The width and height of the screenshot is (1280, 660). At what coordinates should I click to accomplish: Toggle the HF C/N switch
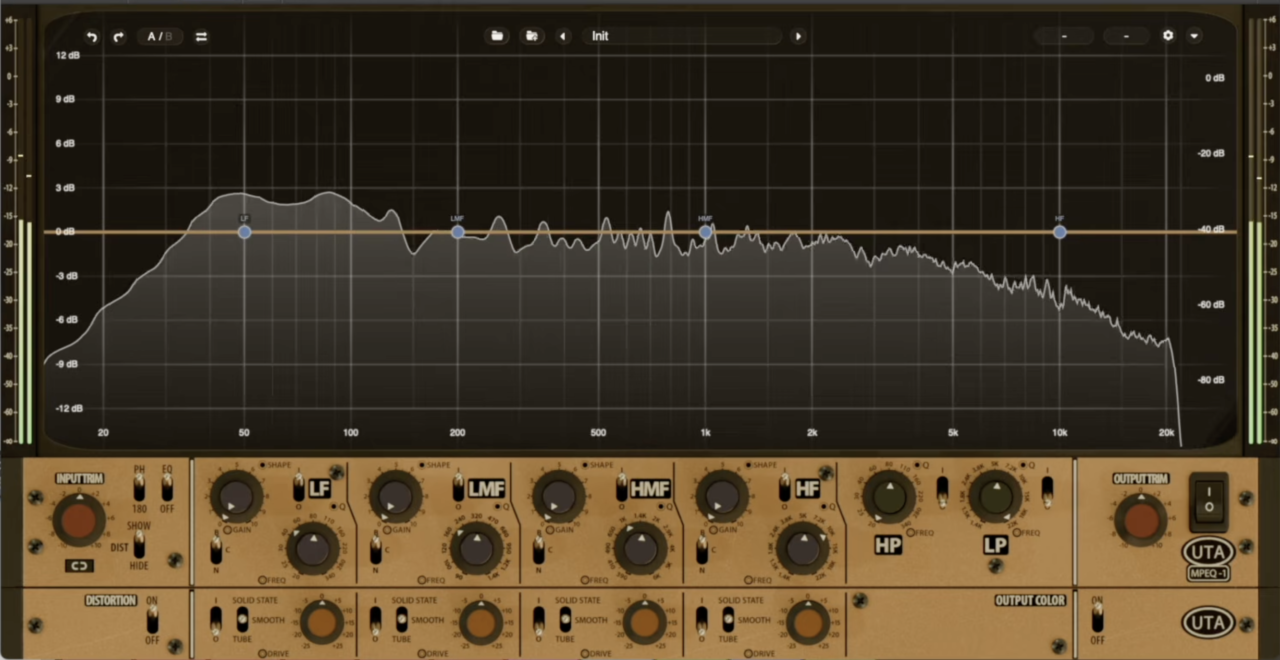click(702, 548)
